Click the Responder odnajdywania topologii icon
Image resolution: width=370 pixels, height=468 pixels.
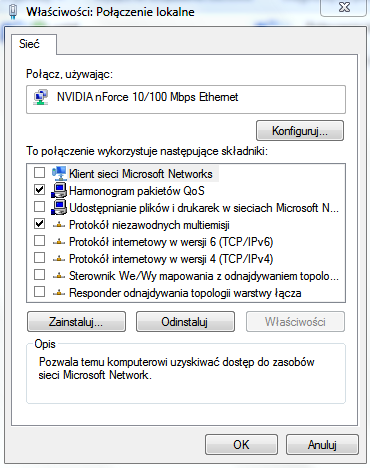coord(59,293)
